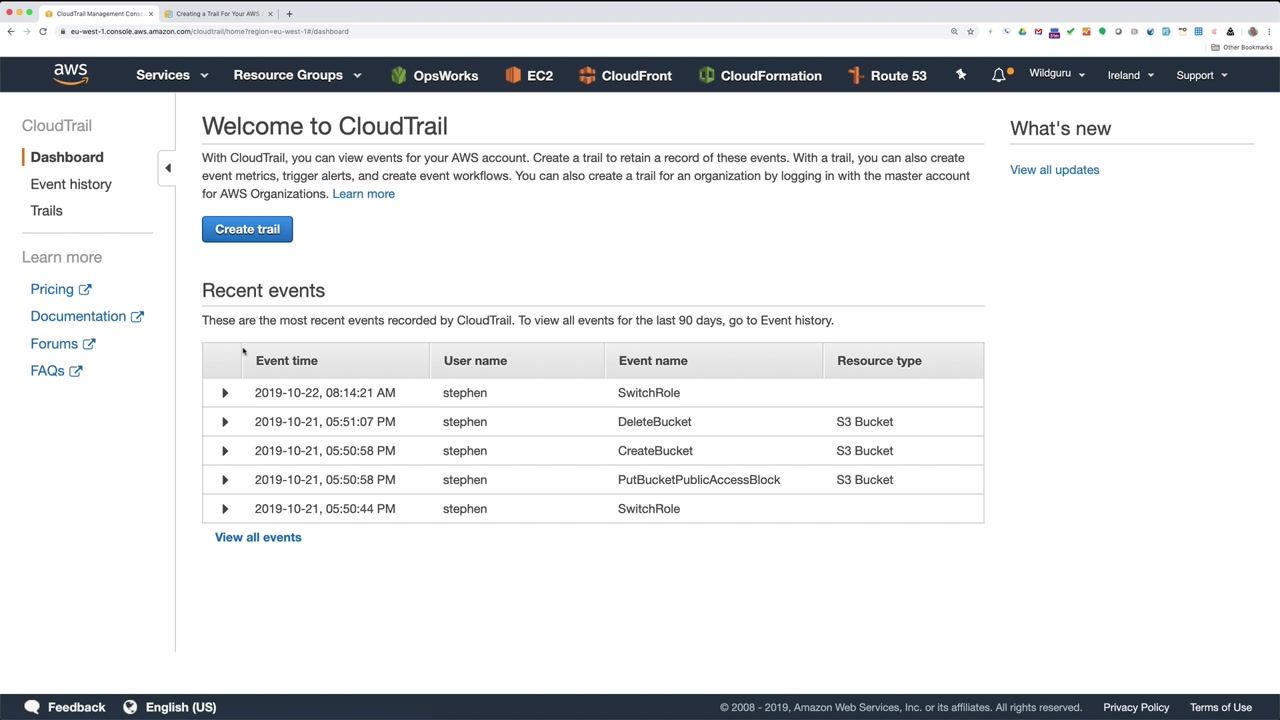Go to Event history in sidebar
1280x720 pixels.
coord(71,184)
